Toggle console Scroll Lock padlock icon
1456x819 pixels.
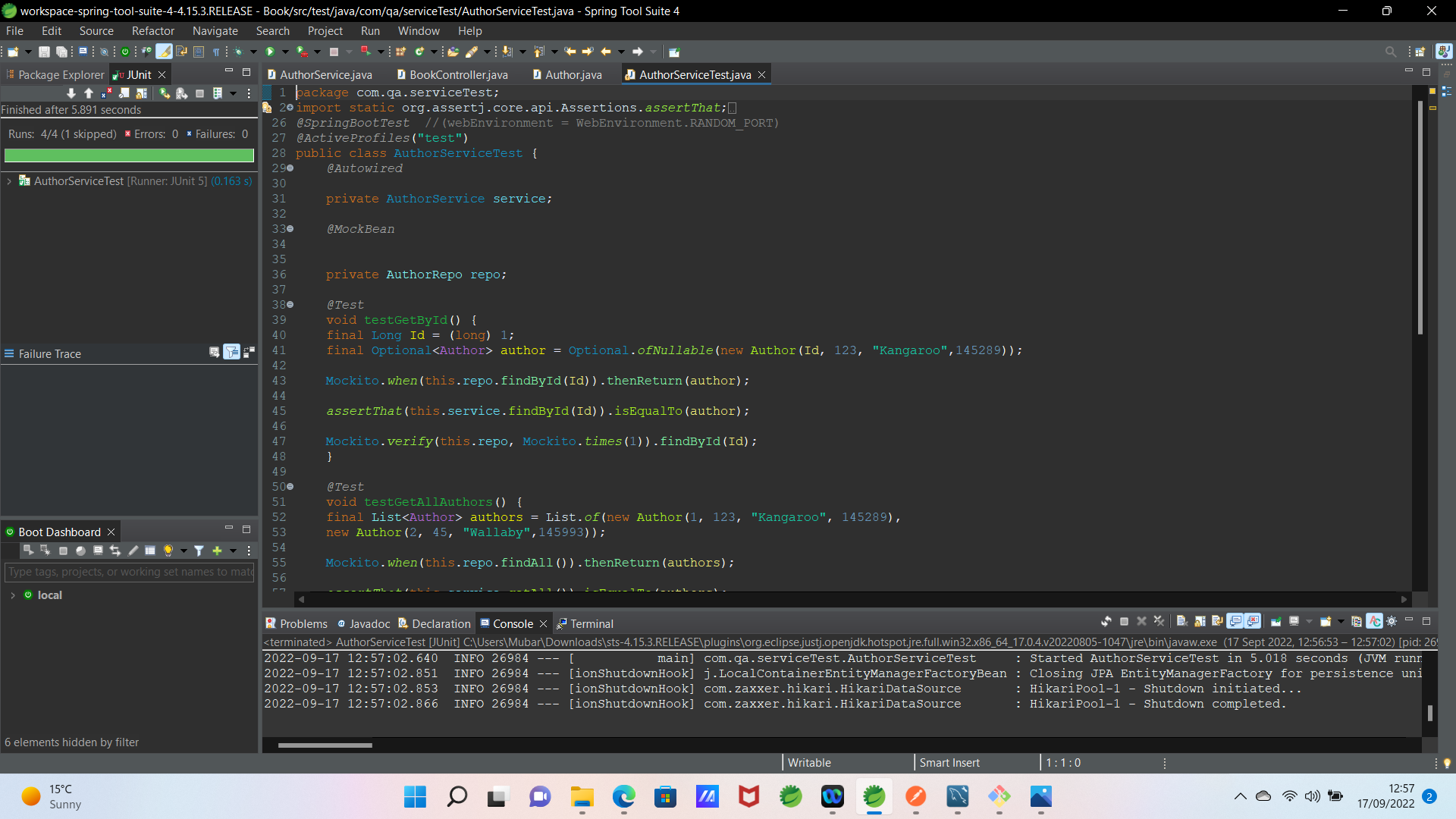coord(1200,621)
